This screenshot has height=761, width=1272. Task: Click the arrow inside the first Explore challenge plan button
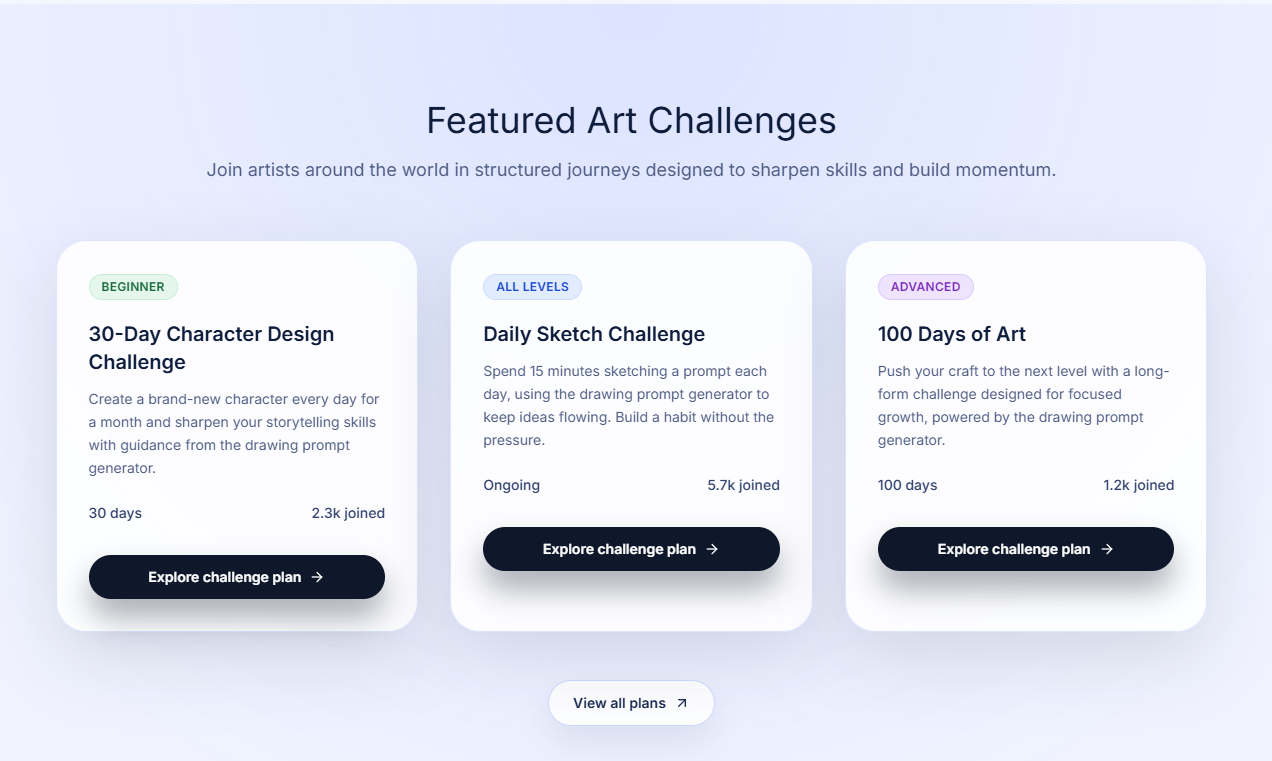tap(317, 577)
